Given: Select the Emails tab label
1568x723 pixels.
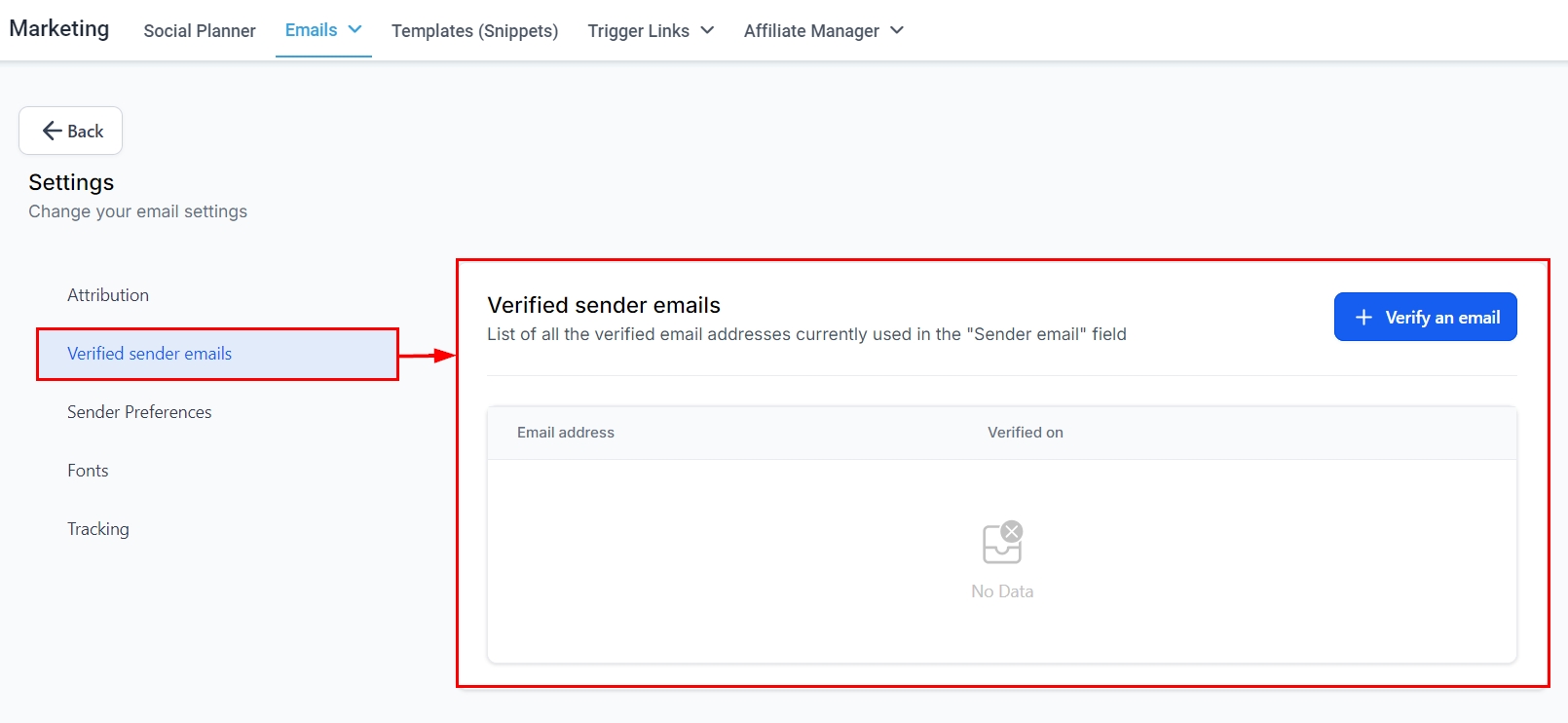Looking at the screenshot, I should [x=311, y=29].
